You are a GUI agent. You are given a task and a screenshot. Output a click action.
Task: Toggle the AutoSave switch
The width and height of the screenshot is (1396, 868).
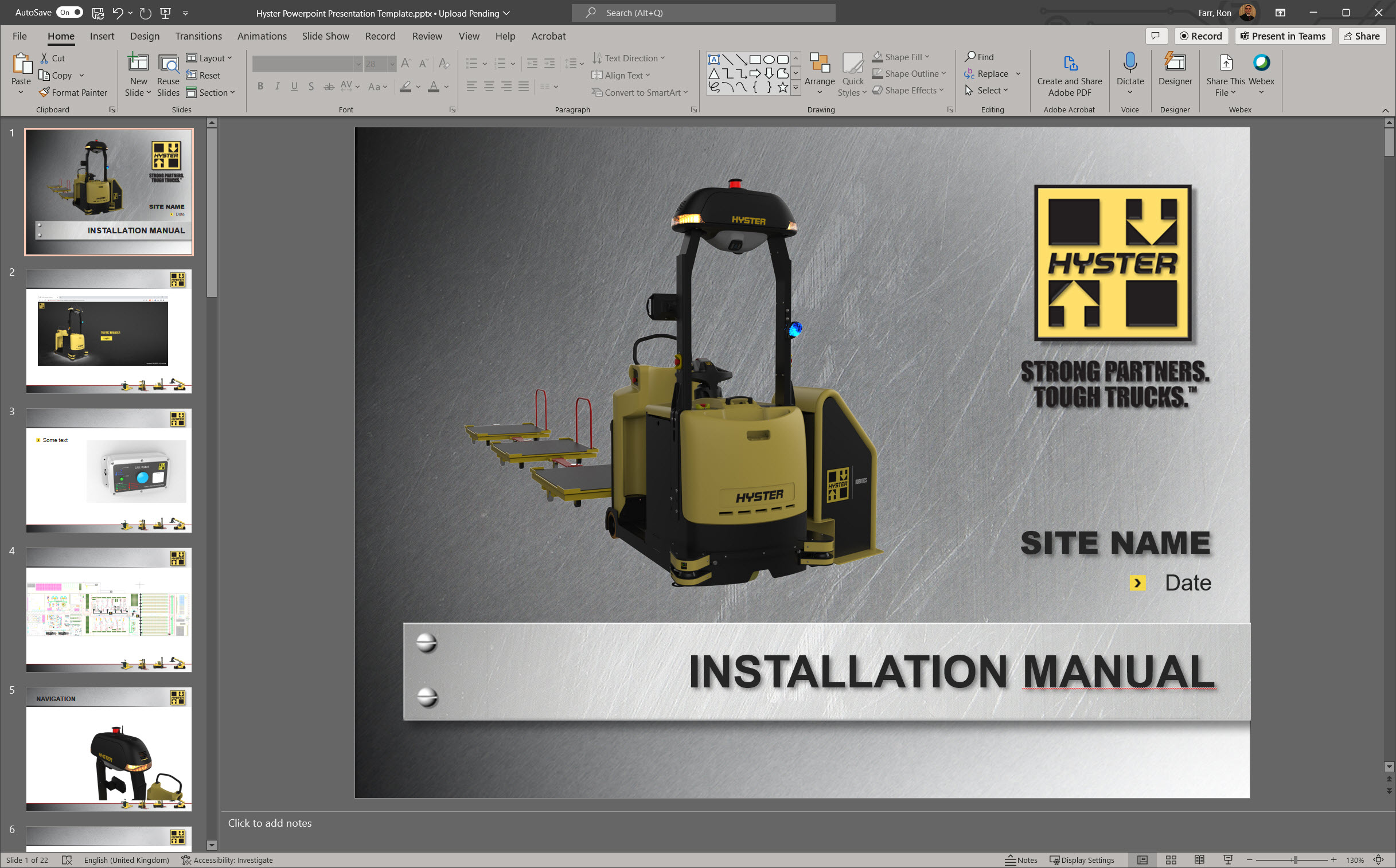click(70, 13)
